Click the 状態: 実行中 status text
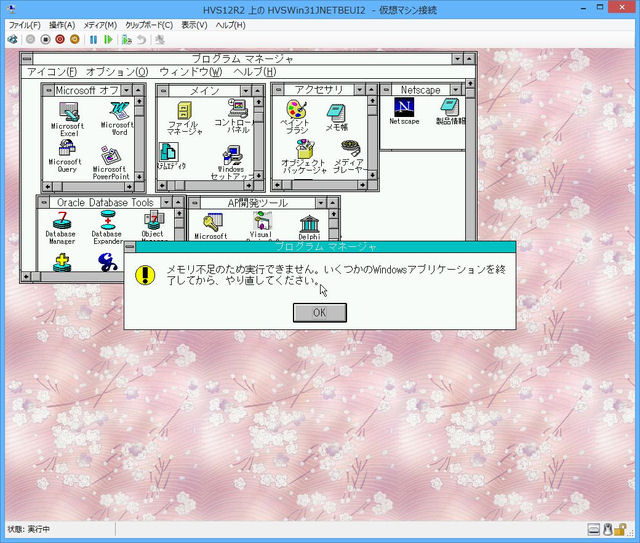This screenshot has width=640, height=543. point(29,529)
